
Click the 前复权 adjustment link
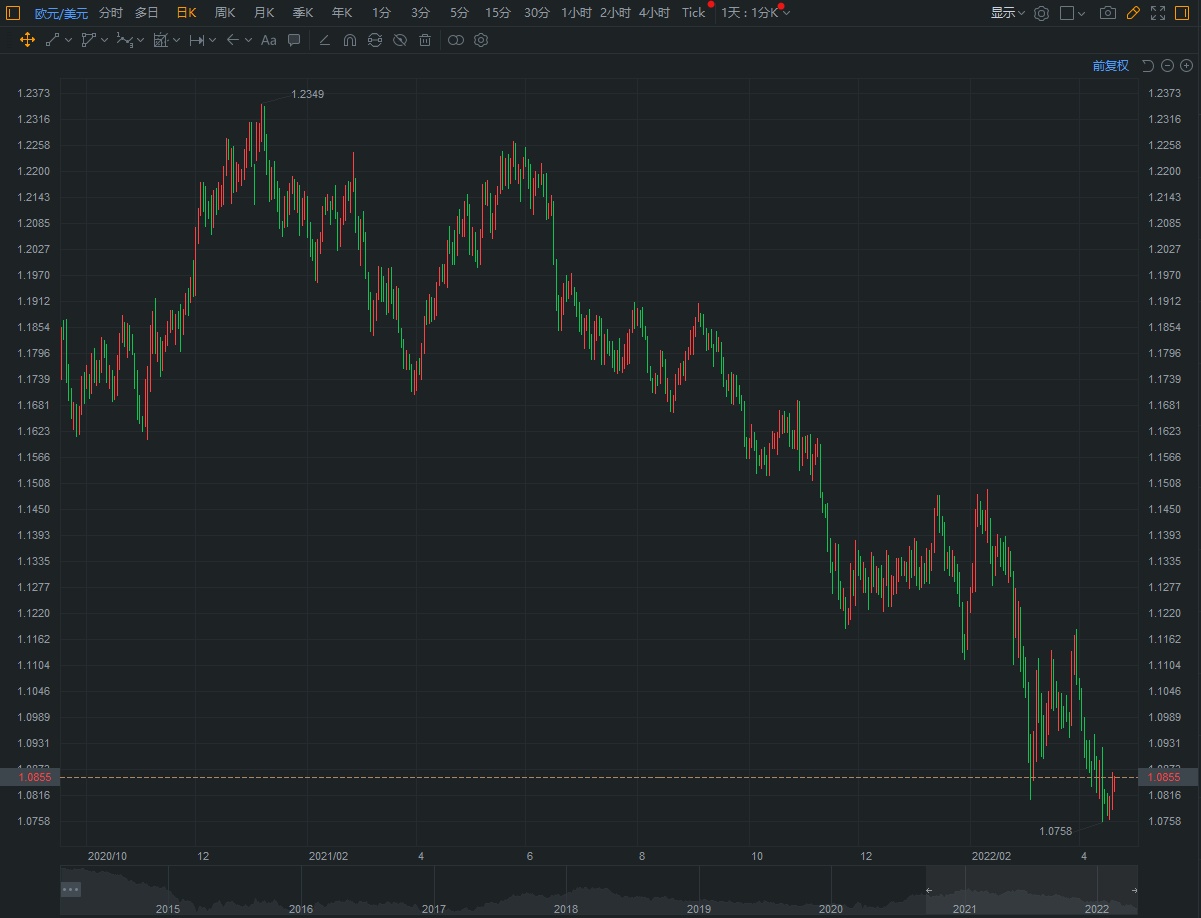pos(1110,66)
